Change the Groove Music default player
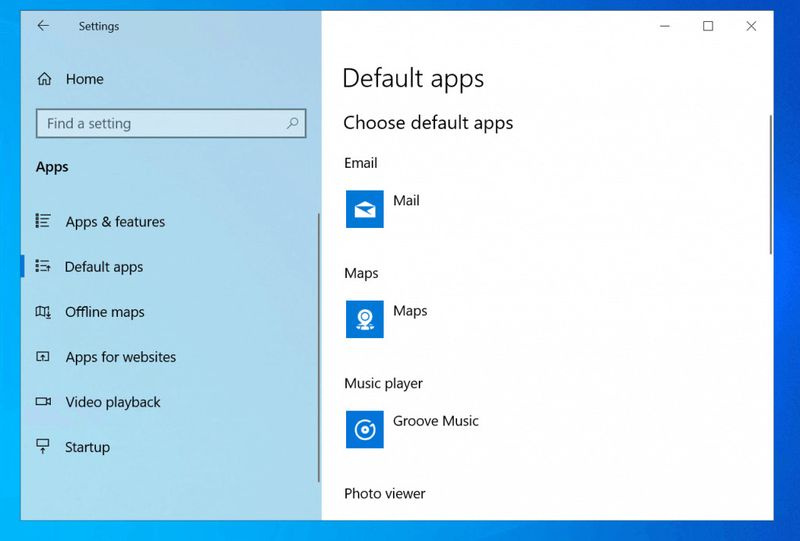Image resolution: width=800 pixels, height=541 pixels. 436,421
